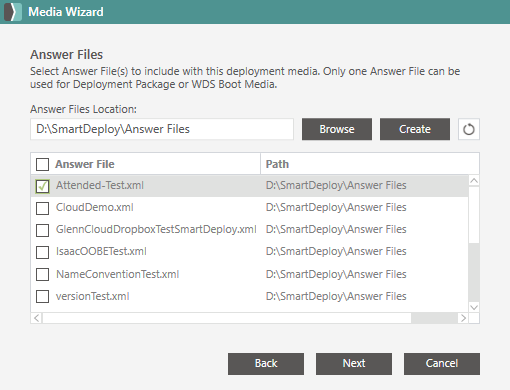Screen dimensions: 510x390
Task: Check the NameConventionTest.xml checkbox
Action: coord(42,274)
